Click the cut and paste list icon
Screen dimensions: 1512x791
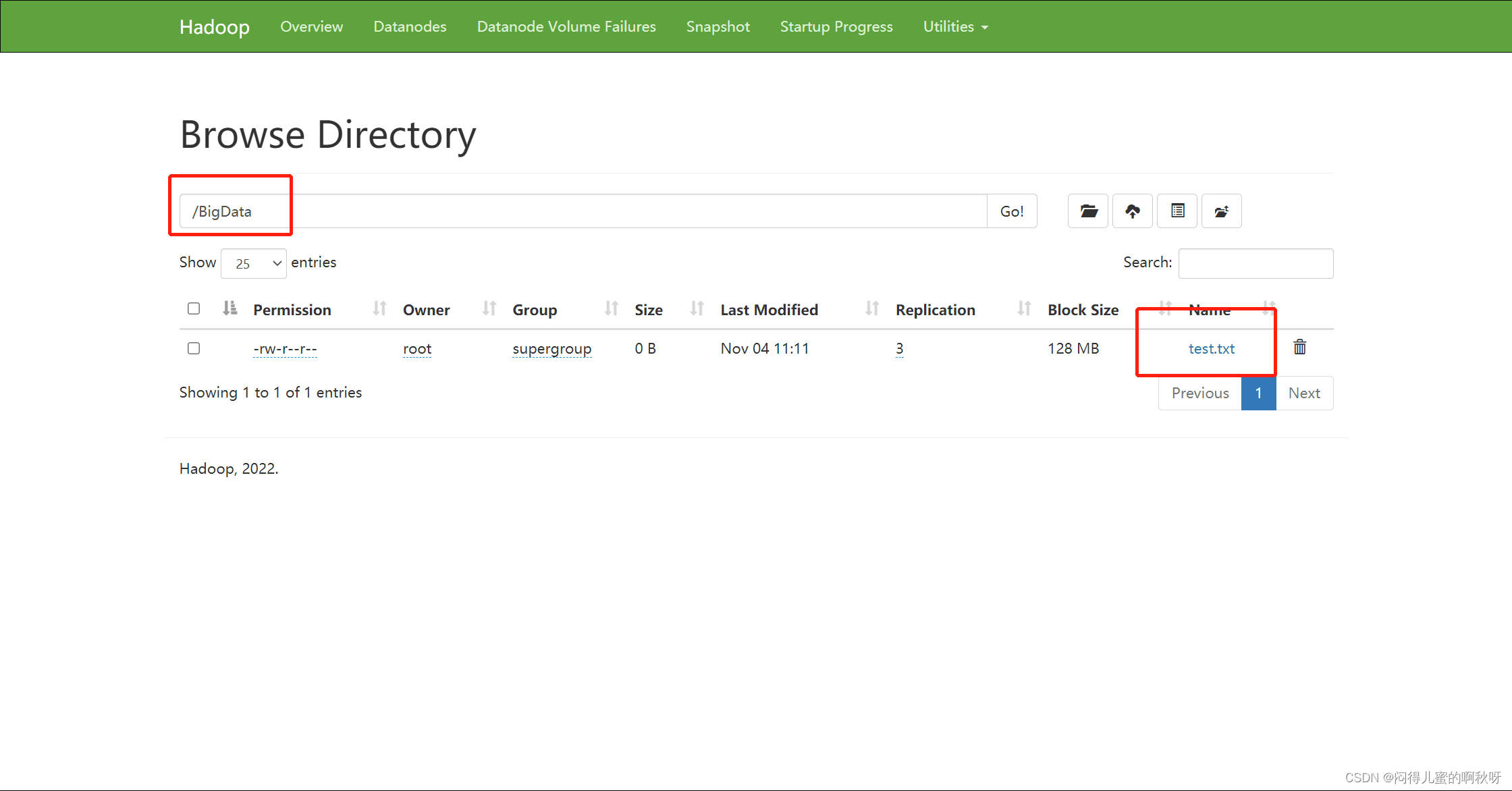click(1177, 211)
